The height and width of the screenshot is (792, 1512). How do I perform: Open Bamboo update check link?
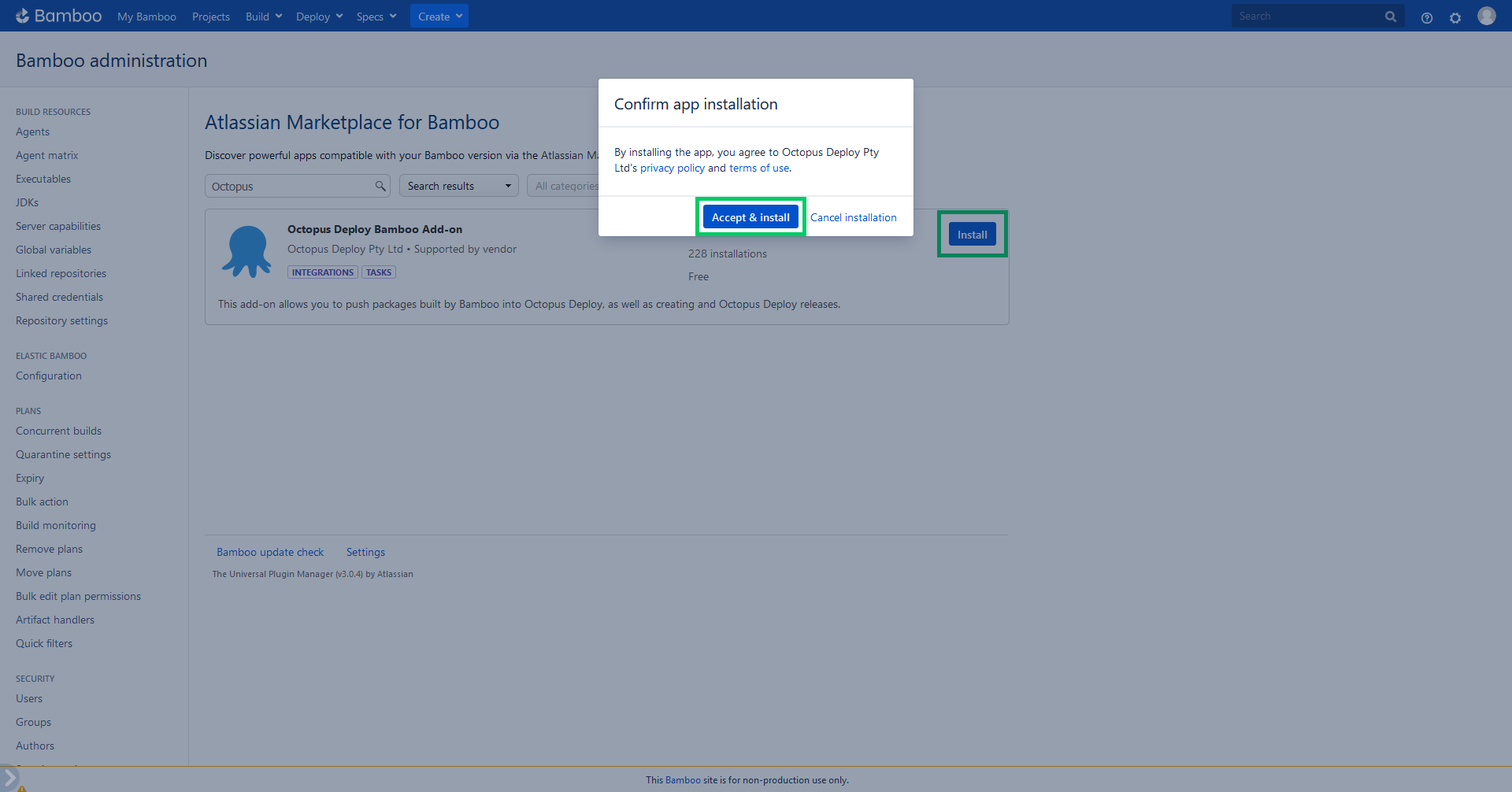270,552
